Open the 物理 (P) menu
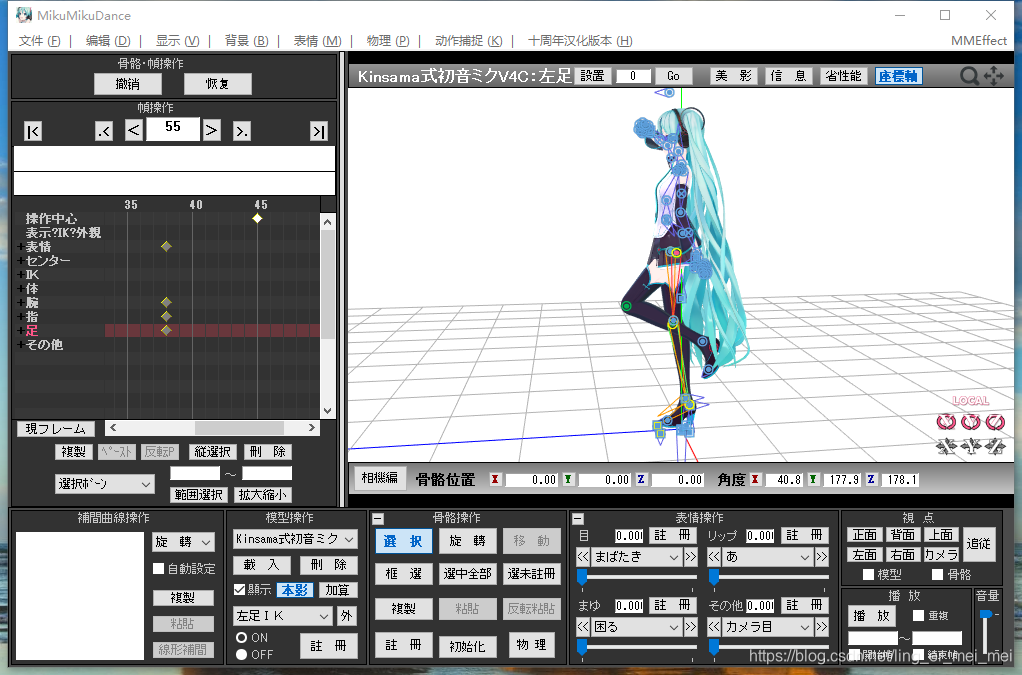 (388, 41)
